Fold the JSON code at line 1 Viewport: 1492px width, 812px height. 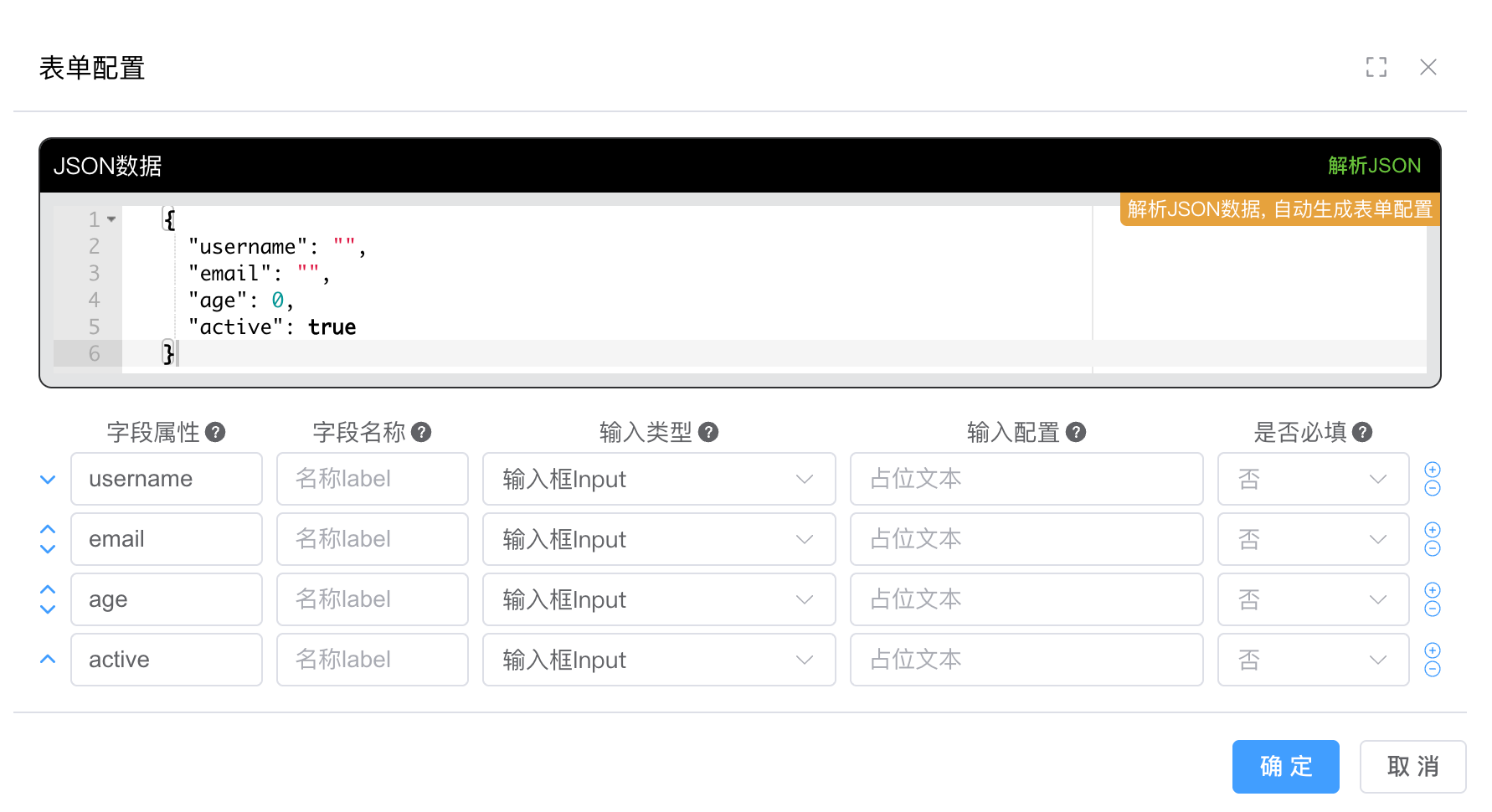point(111,219)
